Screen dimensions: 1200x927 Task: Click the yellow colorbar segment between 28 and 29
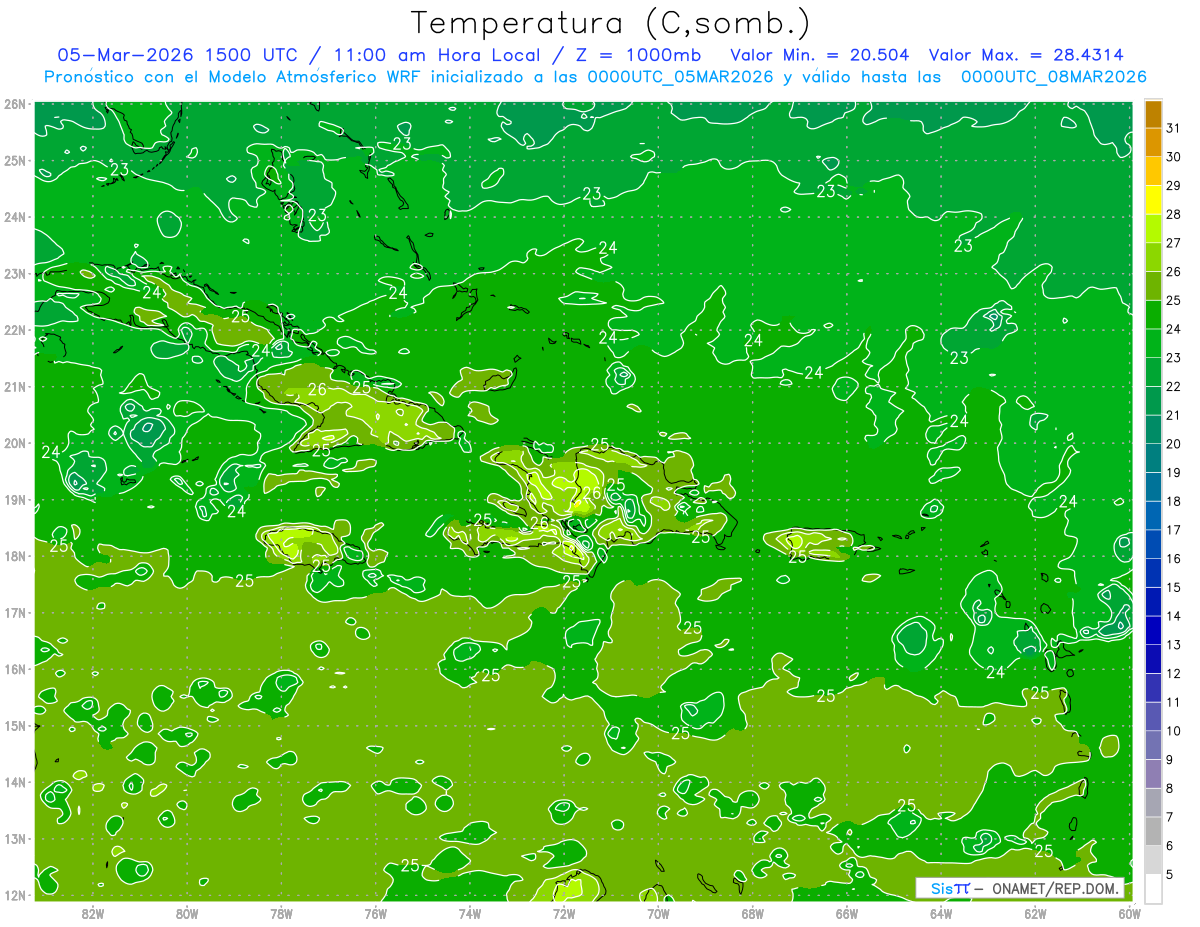click(x=1153, y=201)
